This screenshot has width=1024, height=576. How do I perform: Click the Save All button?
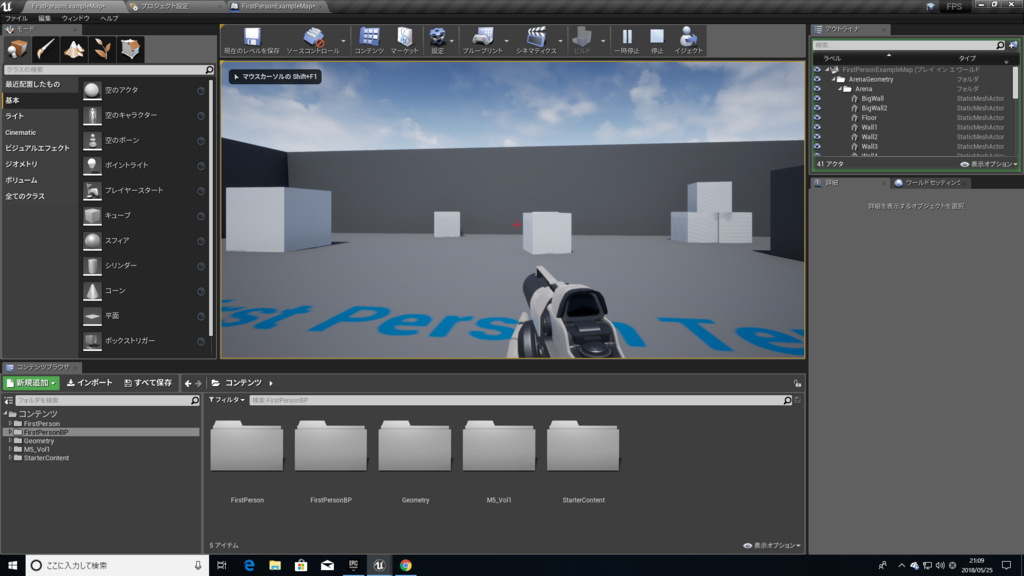(148, 383)
